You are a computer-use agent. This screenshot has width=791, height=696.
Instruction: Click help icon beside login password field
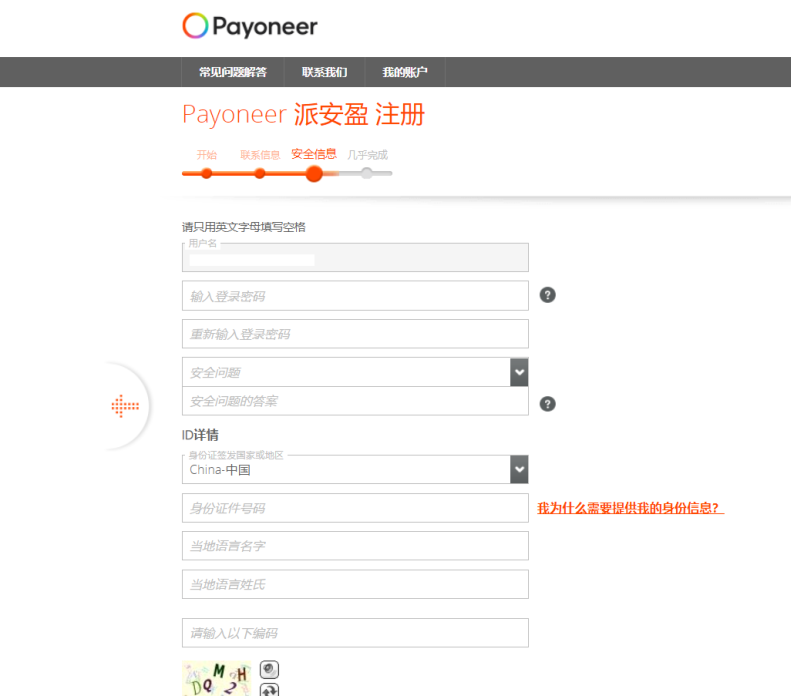(547, 295)
